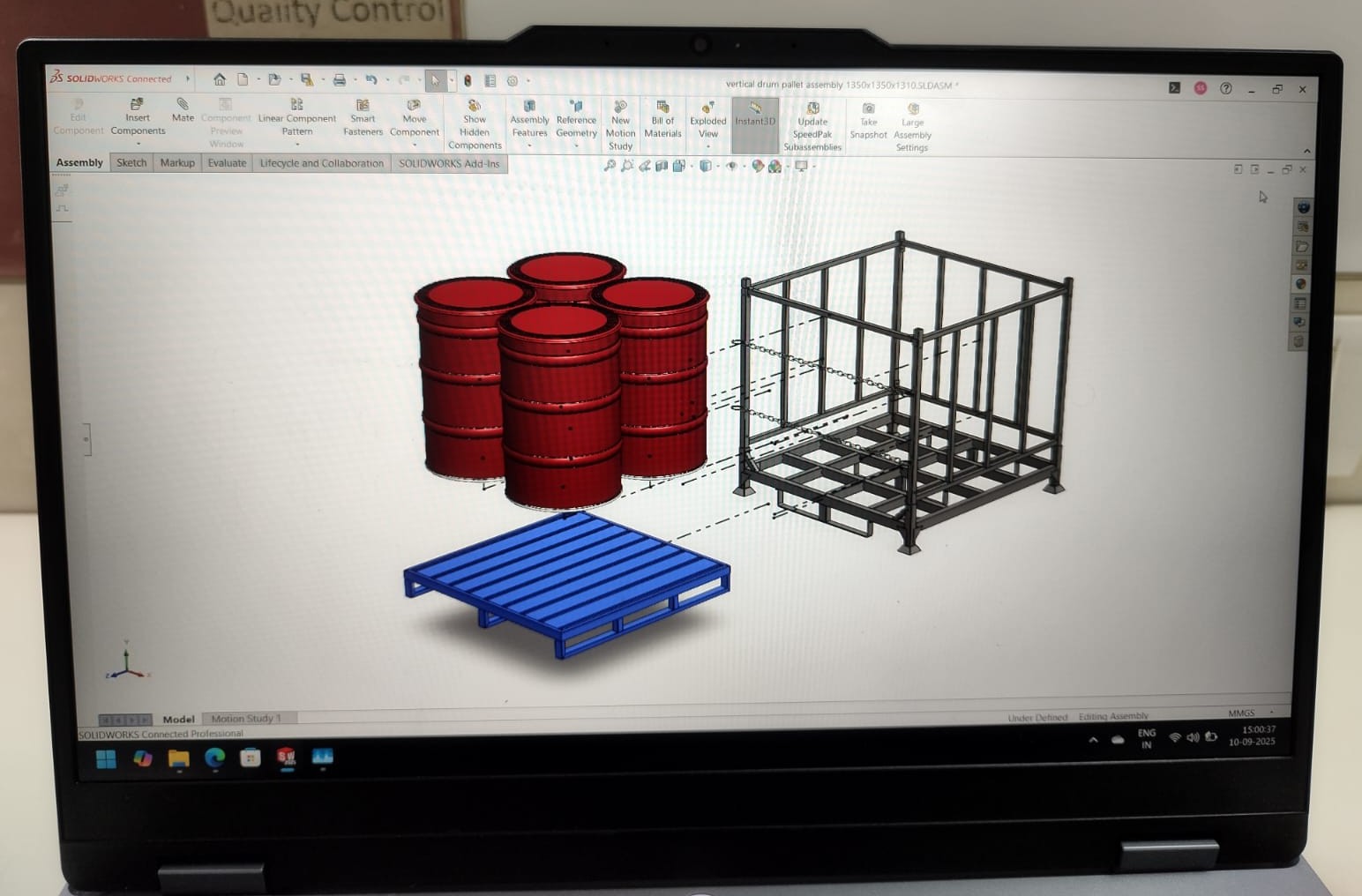Toggle the Instant3D button
The image size is (1362, 896).
point(755,115)
